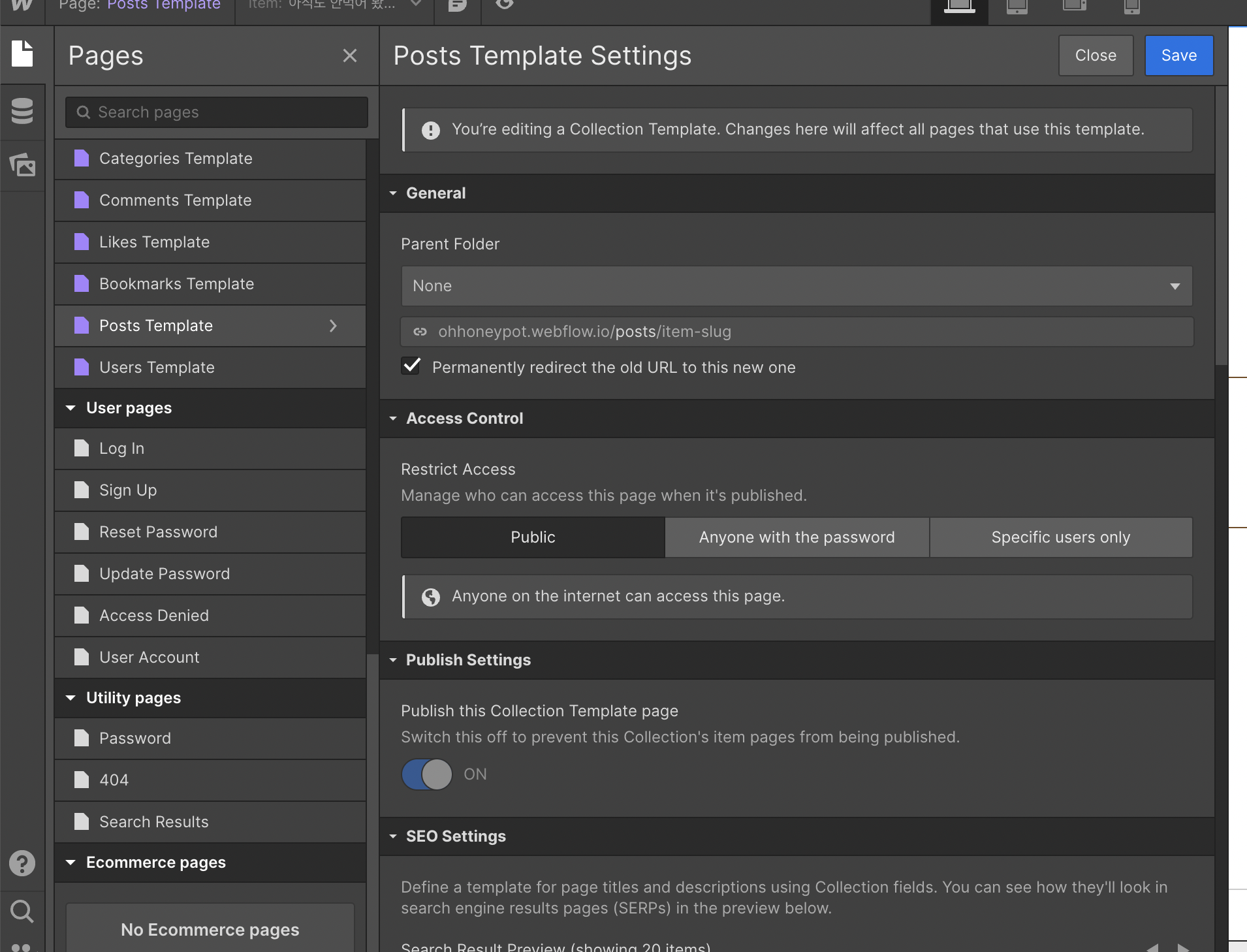Open the Webflow logo menu
The height and width of the screenshot is (952, 1247).
(22, 5)
